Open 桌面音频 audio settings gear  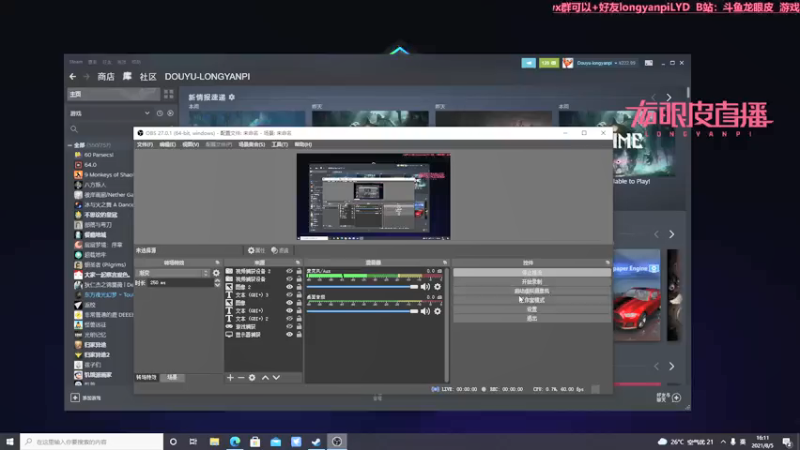pyautogui.click(x=437, y=311)
